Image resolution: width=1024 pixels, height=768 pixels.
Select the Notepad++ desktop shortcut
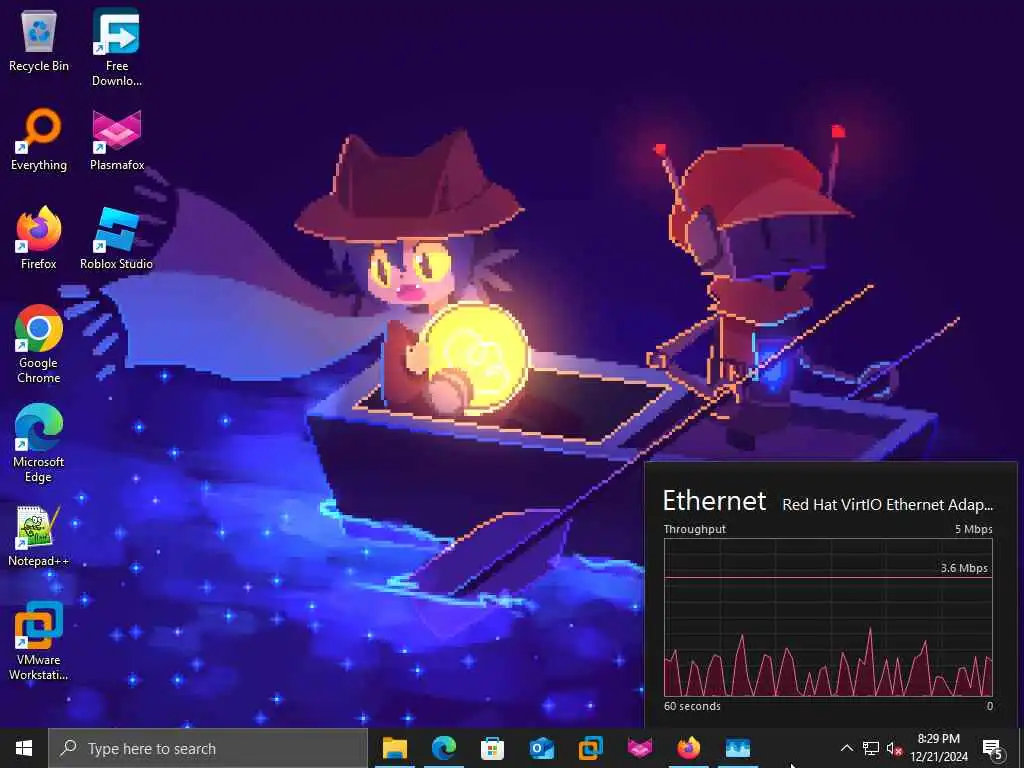(39, 536)
